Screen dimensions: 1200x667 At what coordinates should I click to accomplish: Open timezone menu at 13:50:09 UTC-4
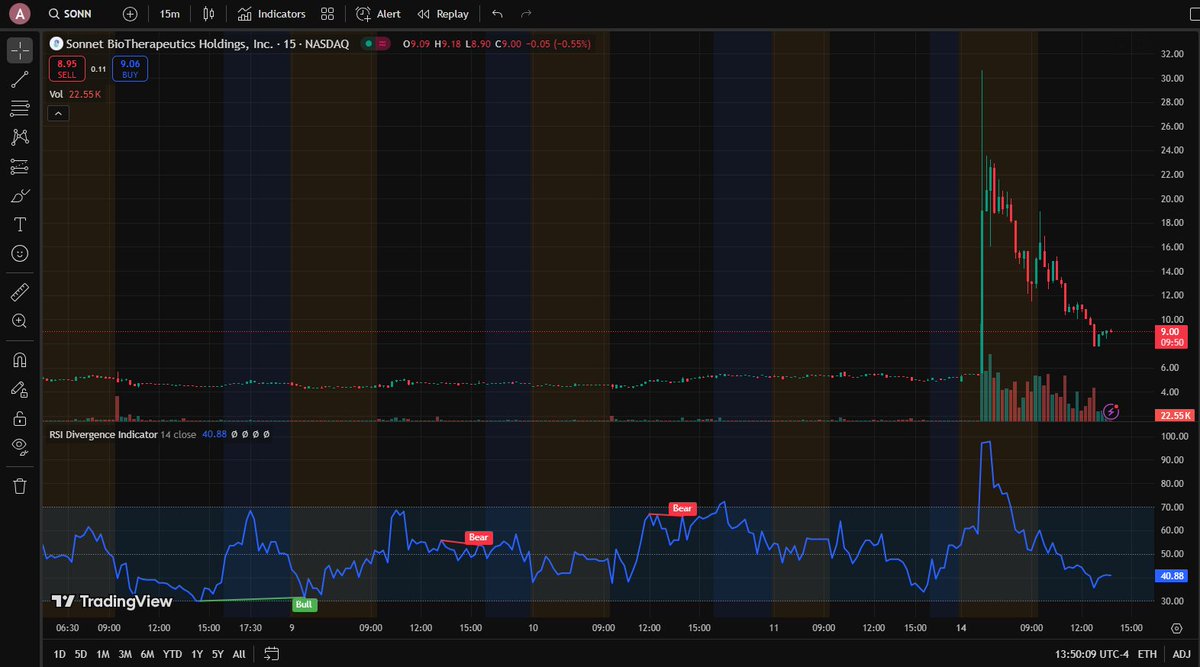(1090, 654)
